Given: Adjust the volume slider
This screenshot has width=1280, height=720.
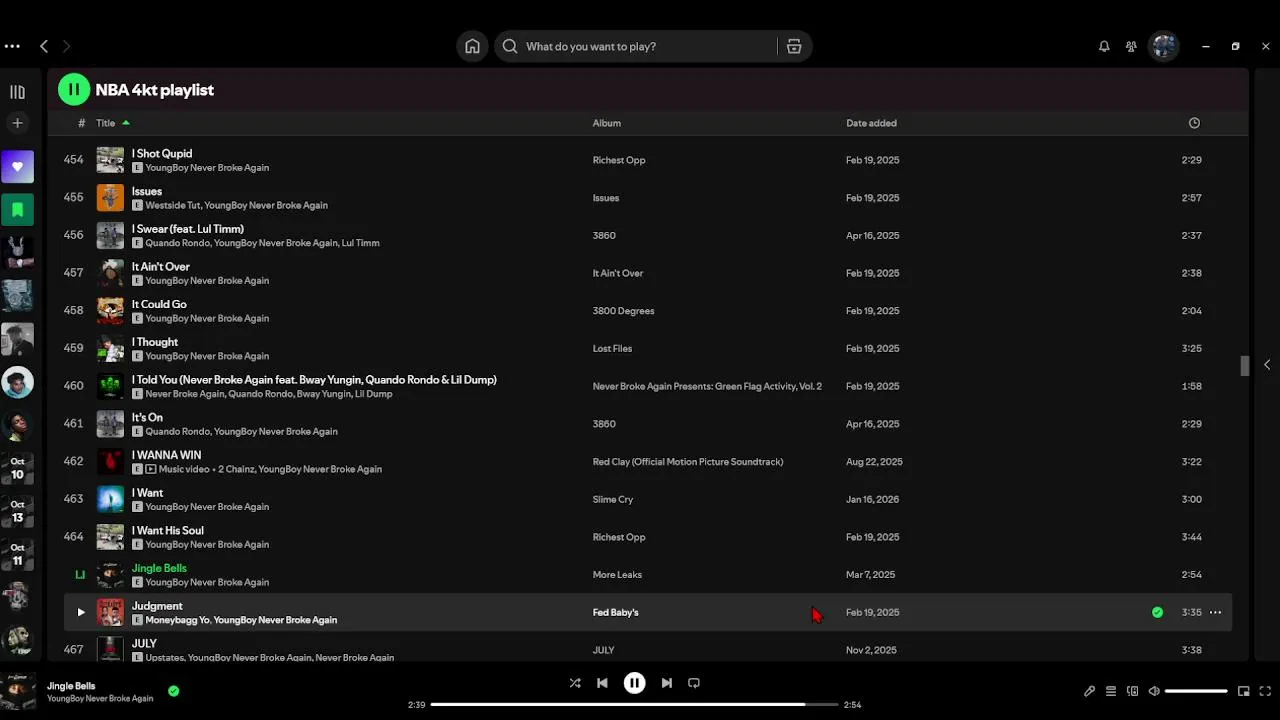Looking at the screenshot, I should tap(1196, 691).
